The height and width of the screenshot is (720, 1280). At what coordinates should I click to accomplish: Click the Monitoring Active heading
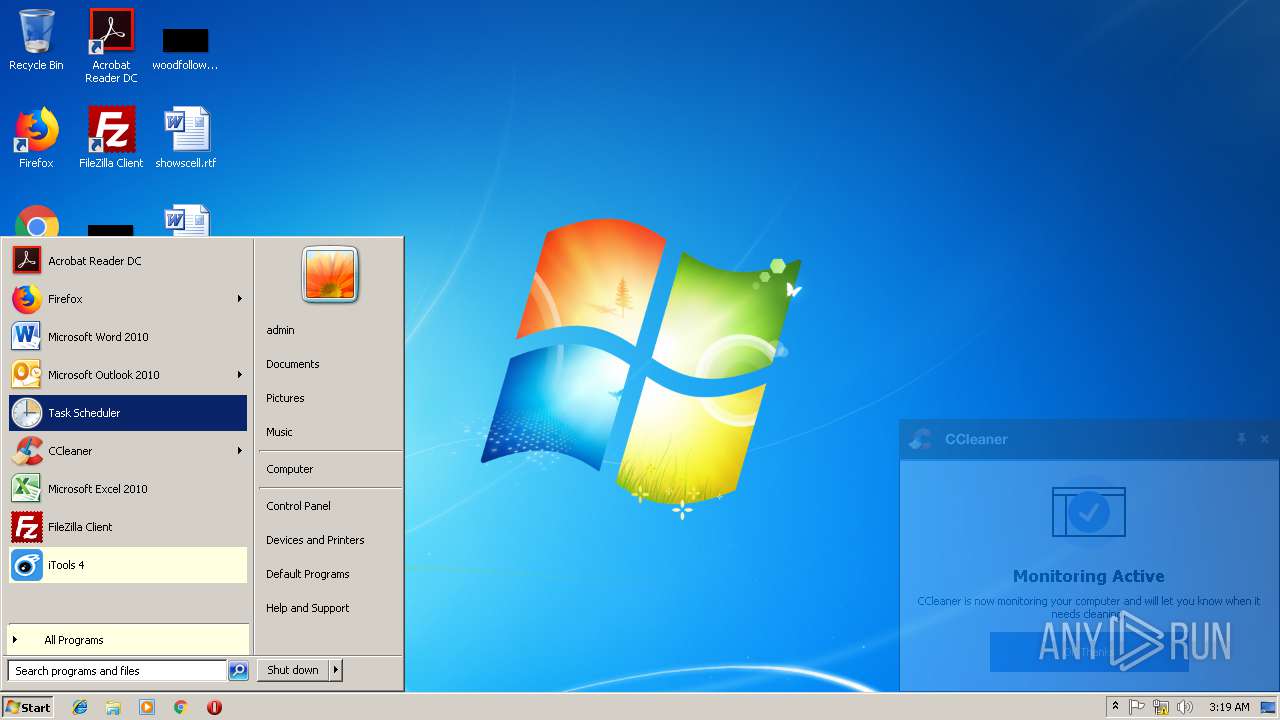pos(1089,576)
